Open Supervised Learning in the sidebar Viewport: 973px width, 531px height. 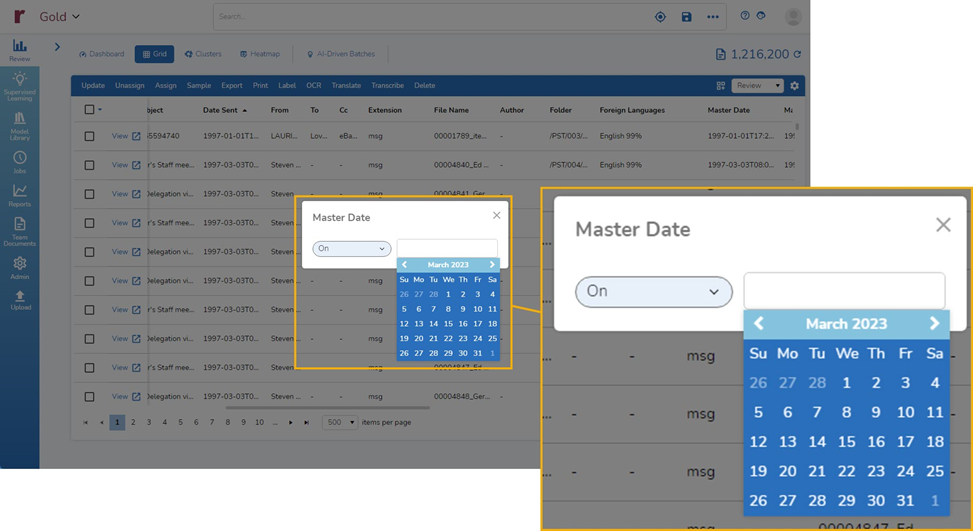(x=19, y=86)
